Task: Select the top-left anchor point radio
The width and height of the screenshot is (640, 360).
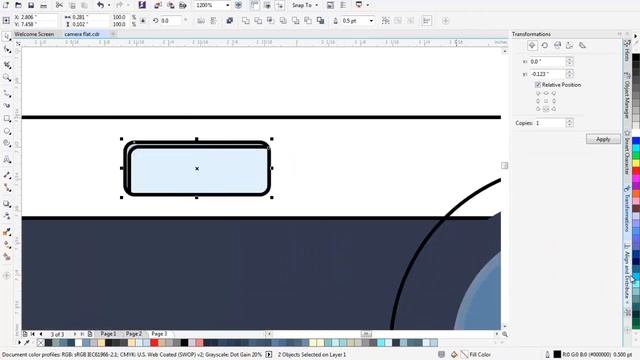Action: [538, 93]
